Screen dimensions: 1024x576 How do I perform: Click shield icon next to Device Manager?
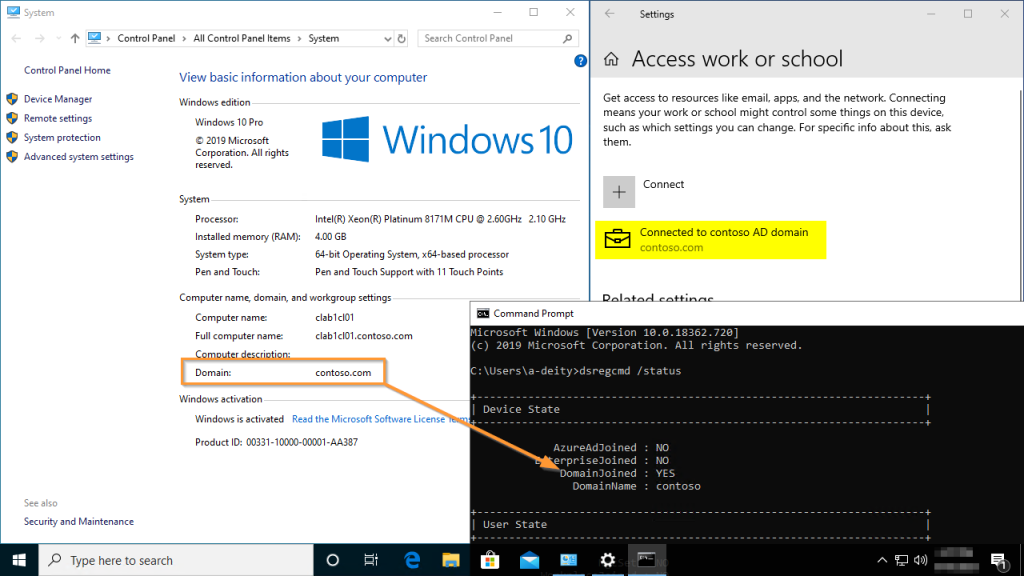click(12, 99)
